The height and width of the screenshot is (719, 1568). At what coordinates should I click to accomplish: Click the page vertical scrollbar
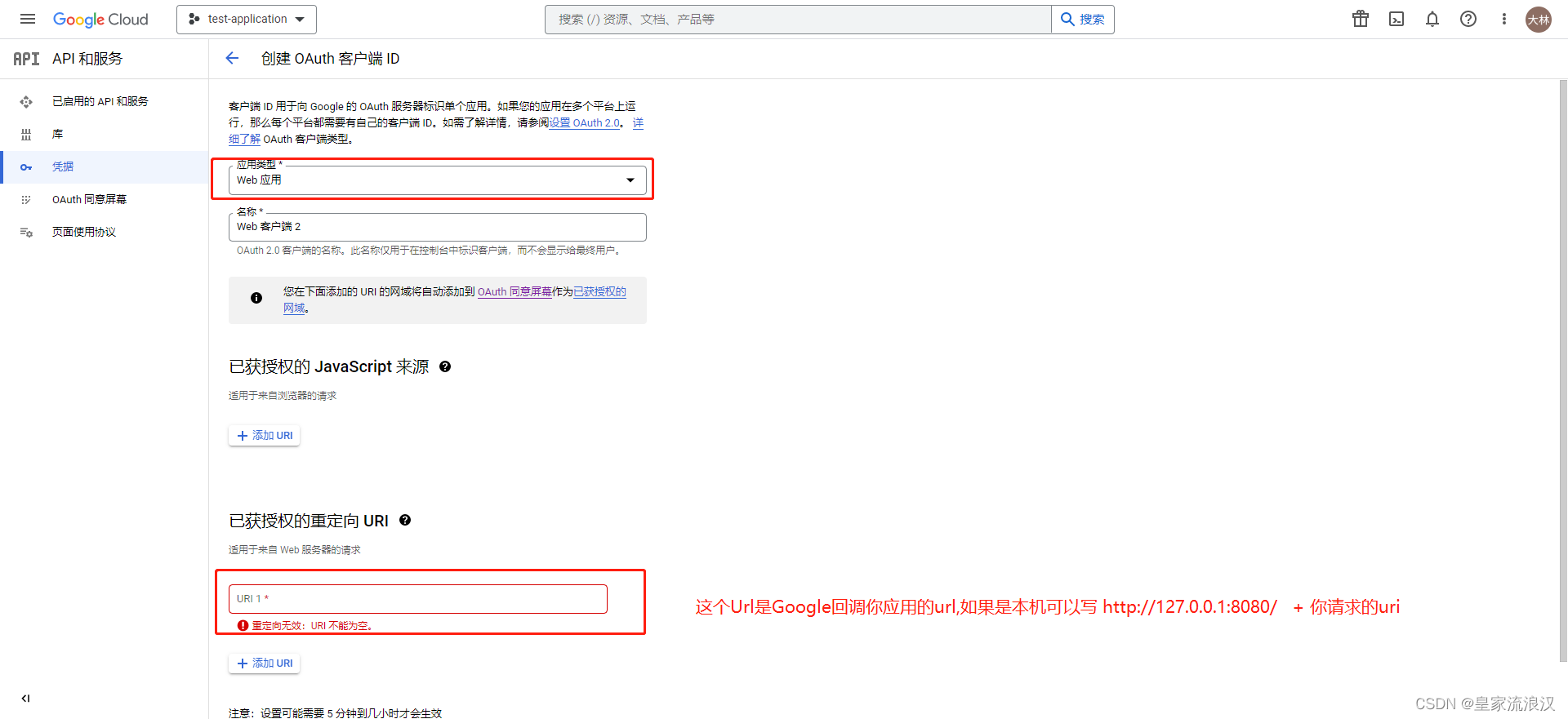click(x=1563, y=371)
